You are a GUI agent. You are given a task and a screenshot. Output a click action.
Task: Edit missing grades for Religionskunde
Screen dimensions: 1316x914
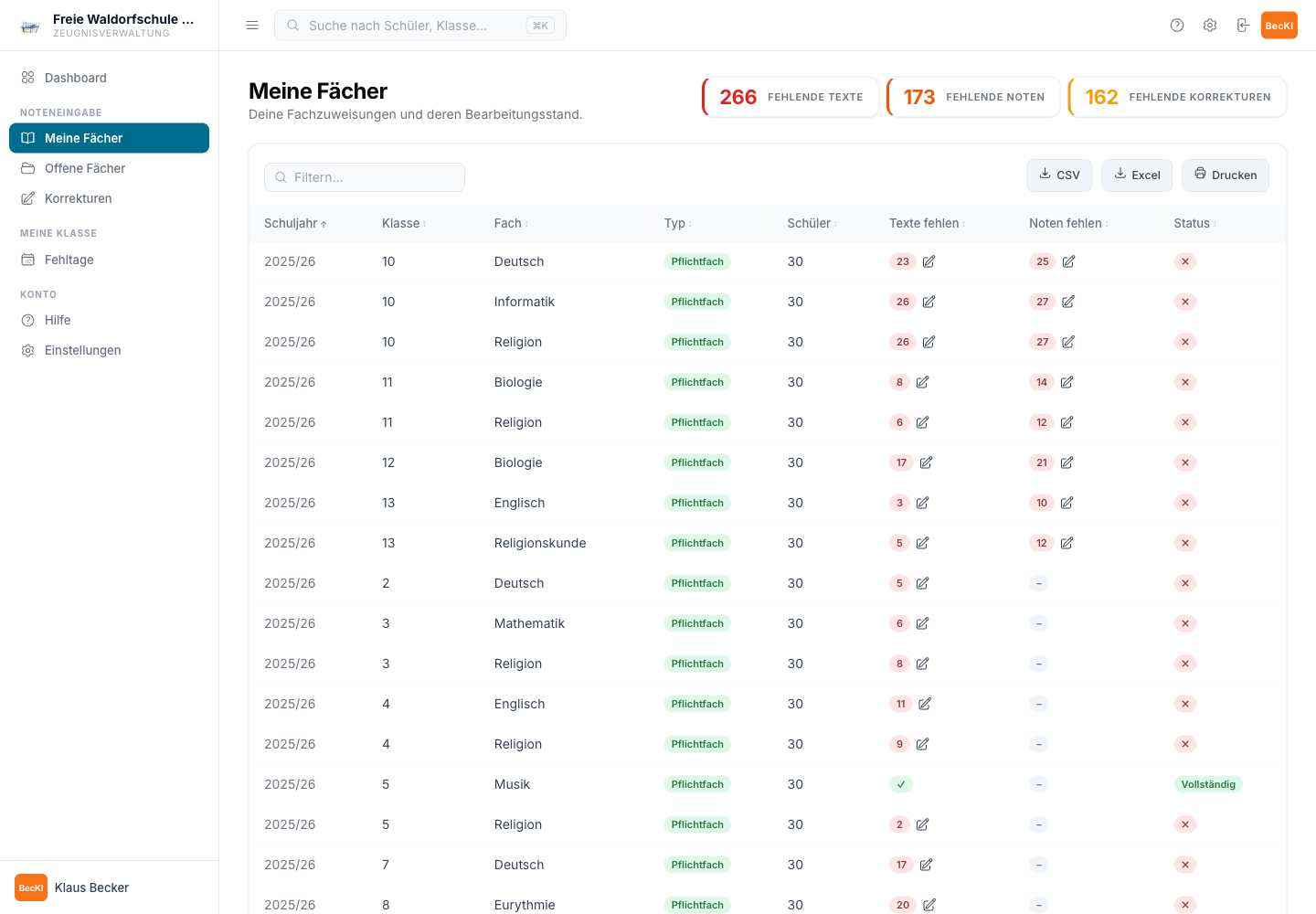[1067, 543]
